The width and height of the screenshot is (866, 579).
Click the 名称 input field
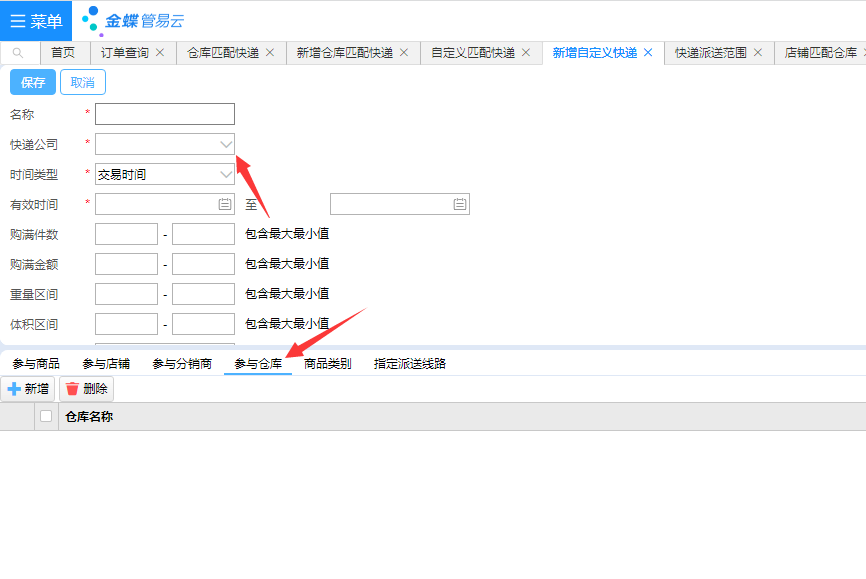(165, 114)
